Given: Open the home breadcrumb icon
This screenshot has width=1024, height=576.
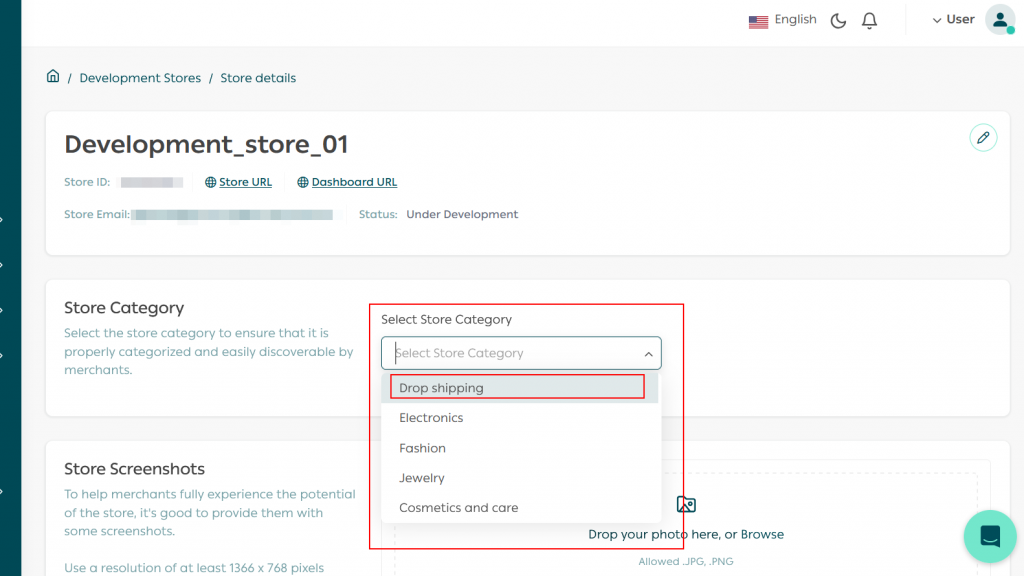Looking at the screenshot, I should pyautogui.click(x=53, y=76).
